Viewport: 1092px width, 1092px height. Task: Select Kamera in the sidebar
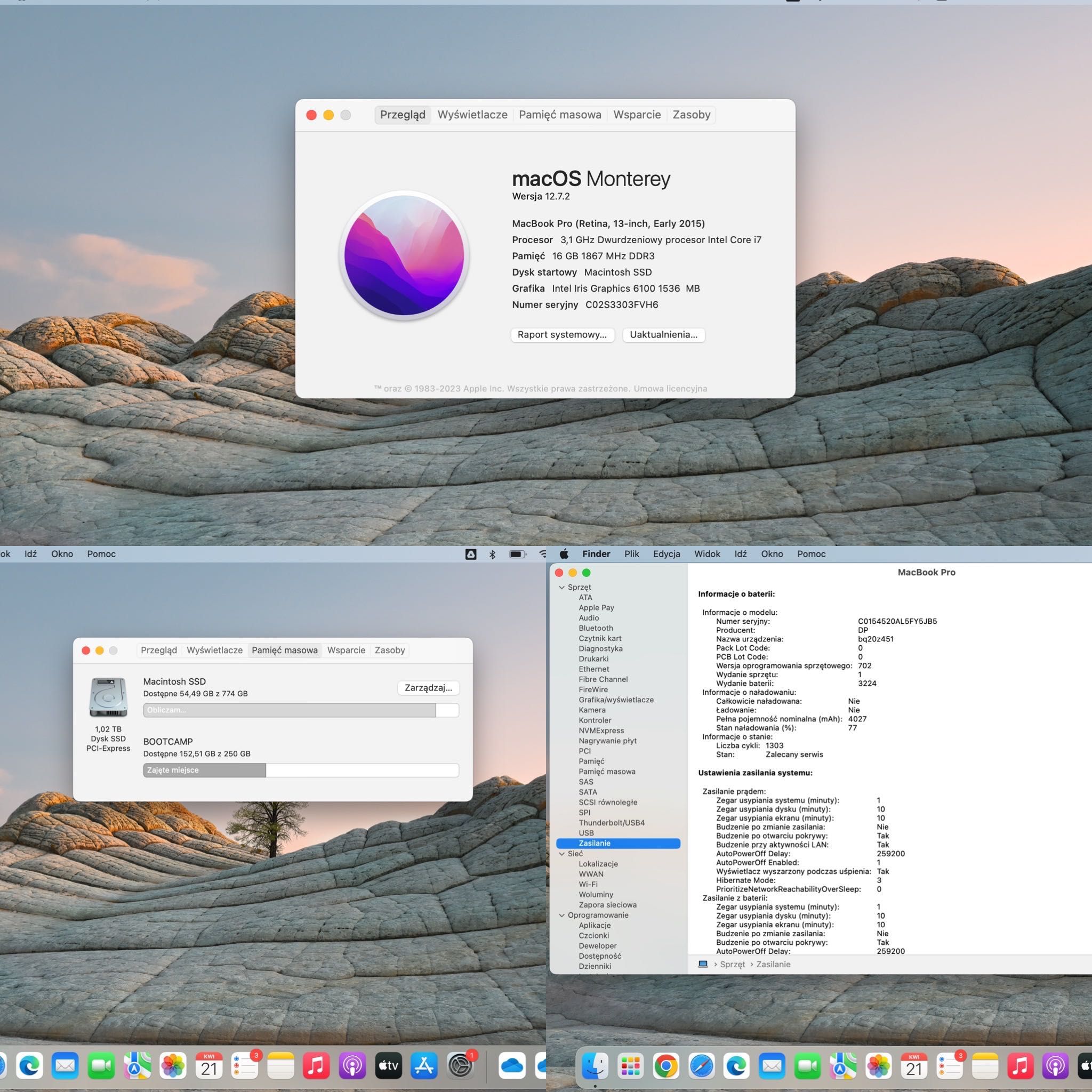pos(592,710)
